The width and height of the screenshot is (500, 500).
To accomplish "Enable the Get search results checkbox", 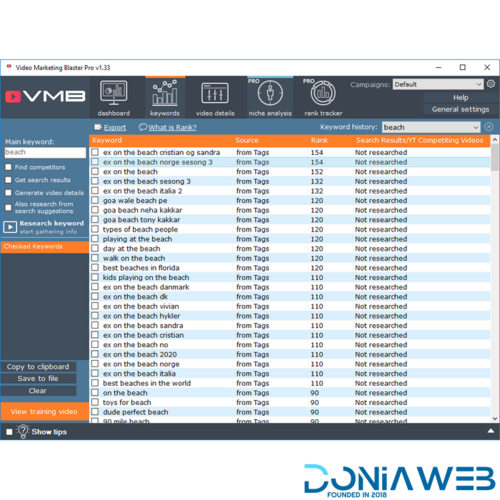I will pyautogui.click(x=8, y=180).
